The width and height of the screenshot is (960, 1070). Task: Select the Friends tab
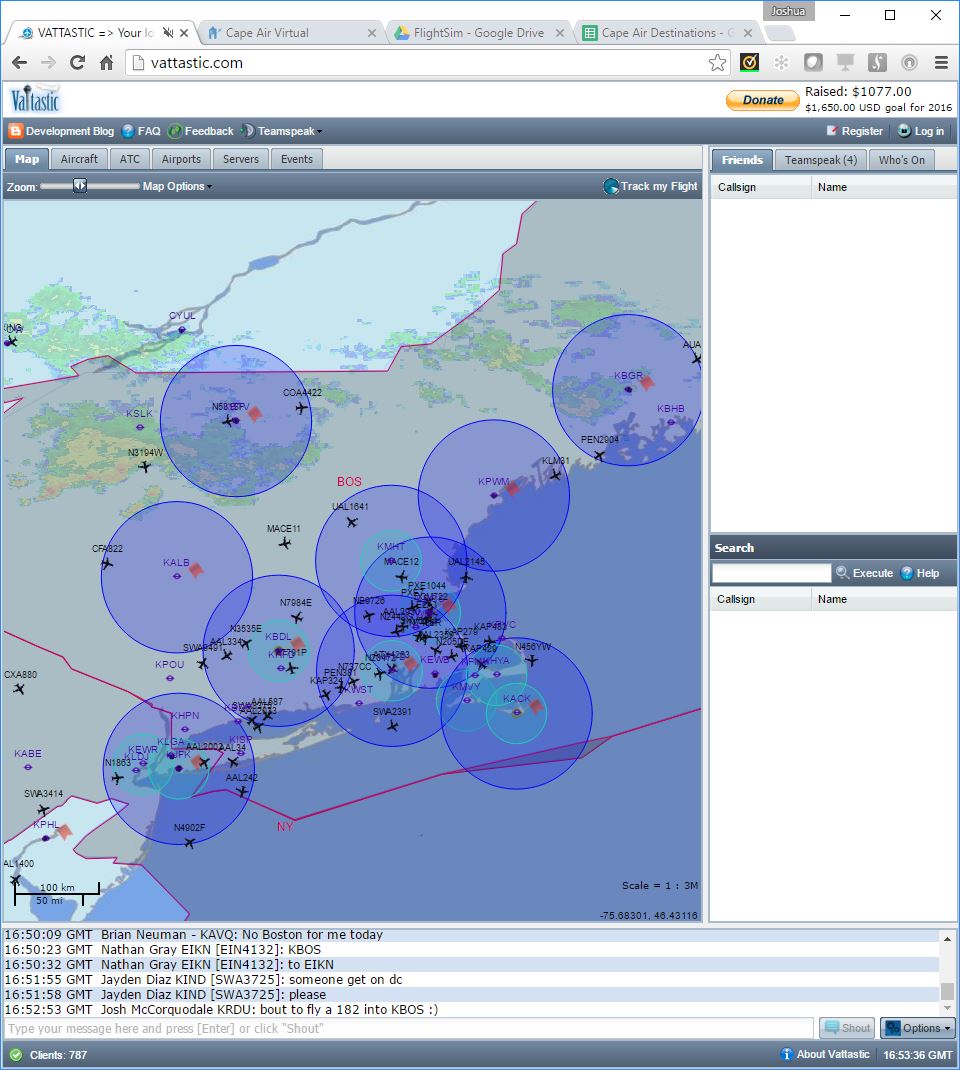click(x=742, y=160)
